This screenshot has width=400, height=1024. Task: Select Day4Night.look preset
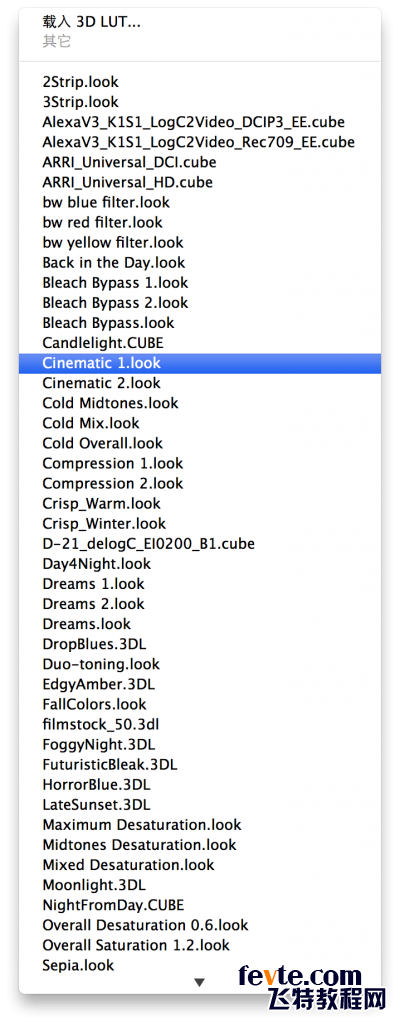click(199, 564)
